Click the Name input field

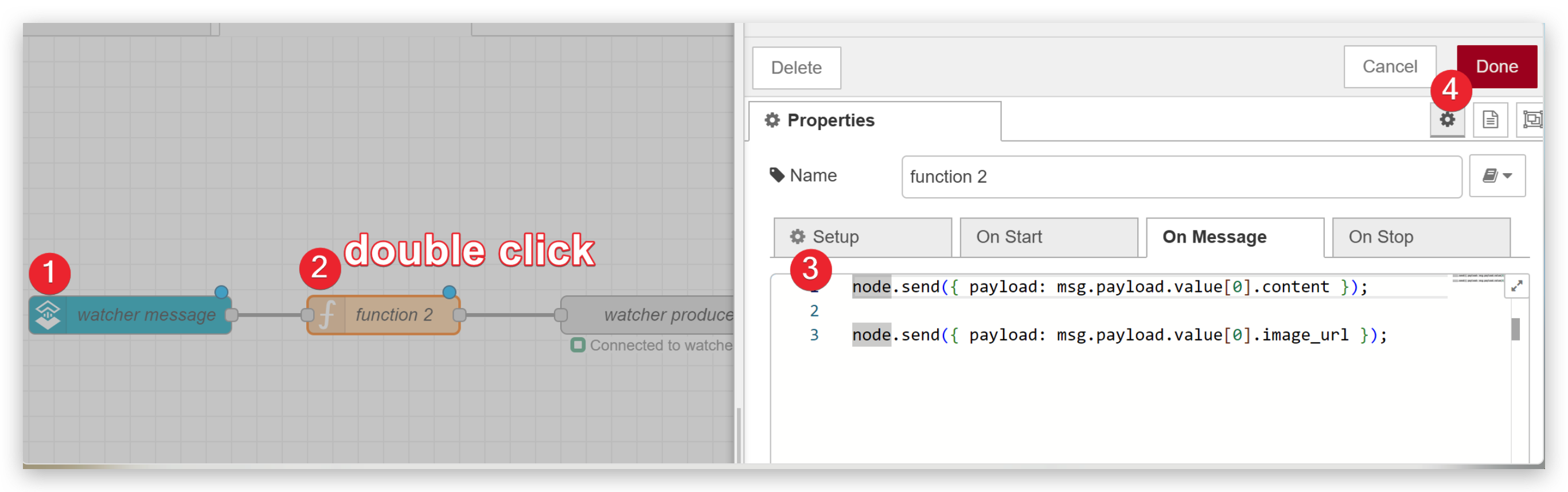1181,177
